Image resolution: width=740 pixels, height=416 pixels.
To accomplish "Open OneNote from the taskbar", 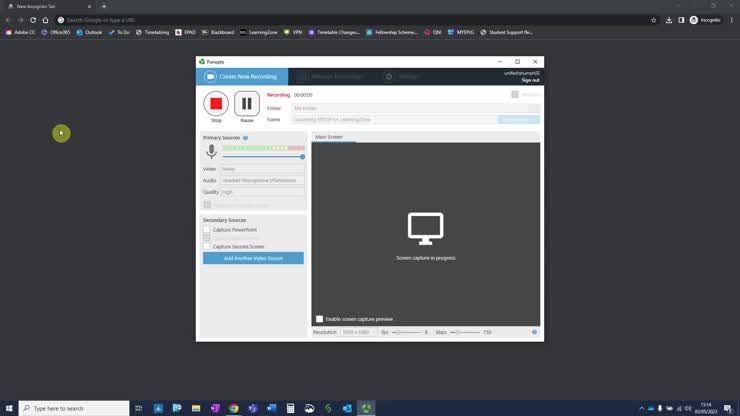I will pyautogui.click(x=215, y=408).
